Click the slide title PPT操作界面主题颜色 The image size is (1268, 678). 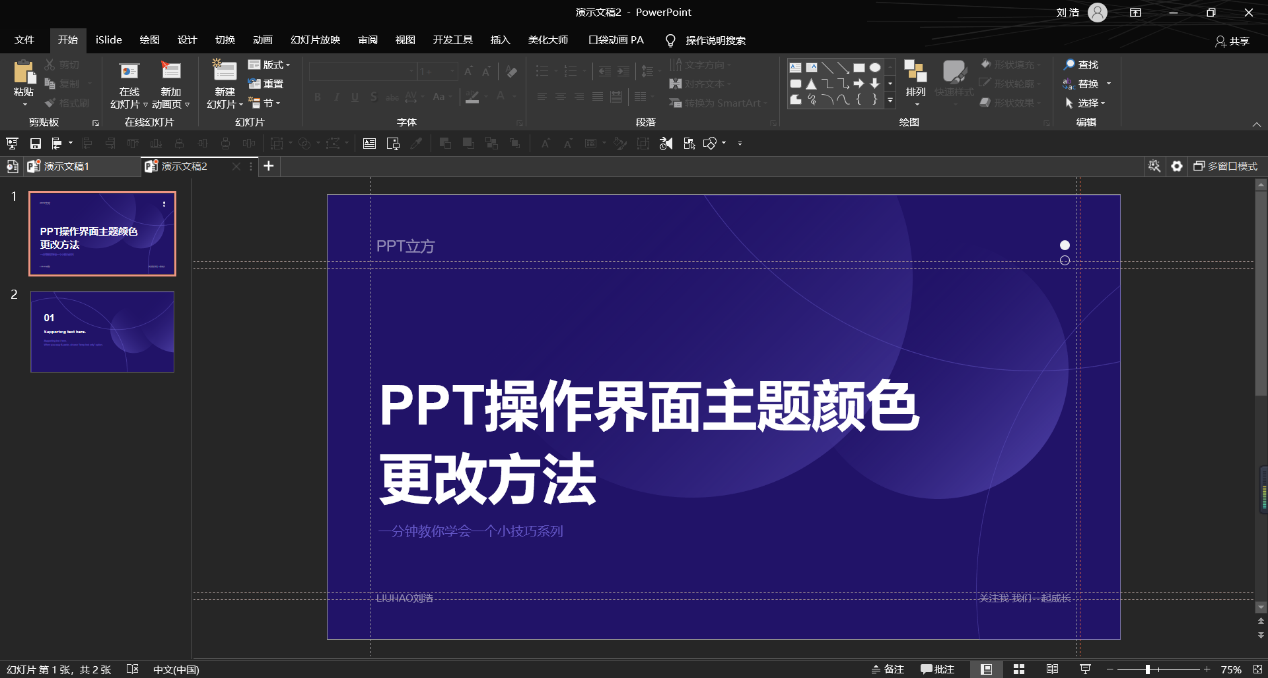tap(649, 407)
